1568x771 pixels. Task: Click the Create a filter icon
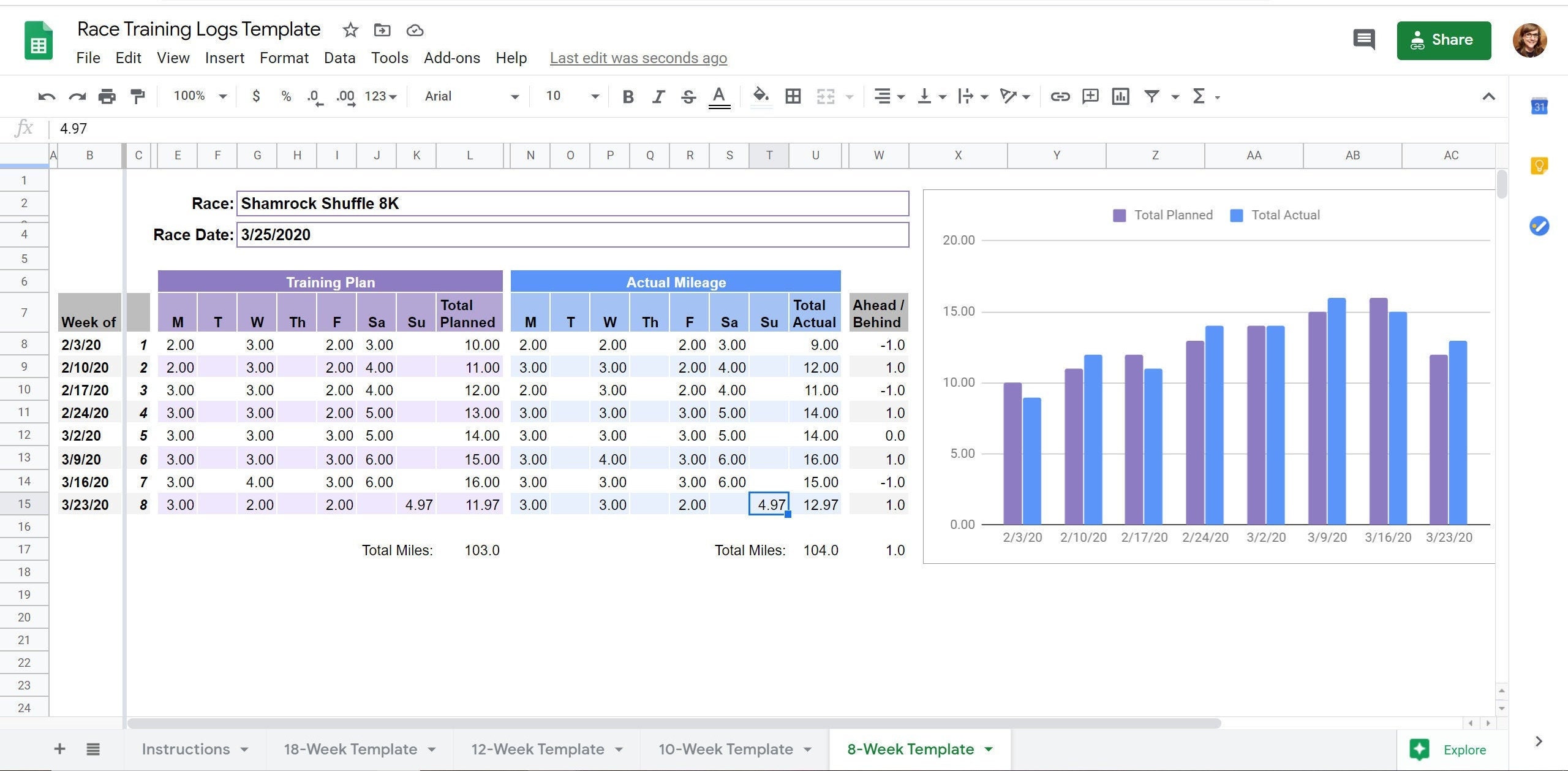tap(1152, 96)
